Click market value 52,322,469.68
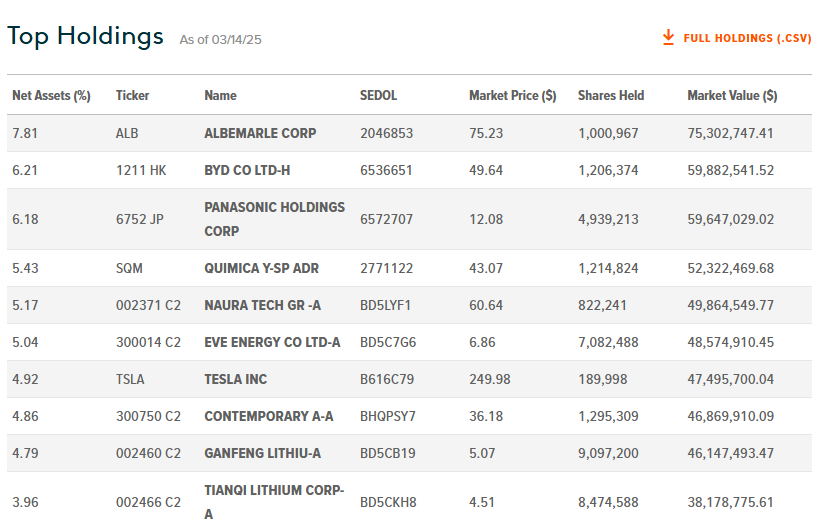This screenshot has height=524, width=825. click(x=730, y=268)
